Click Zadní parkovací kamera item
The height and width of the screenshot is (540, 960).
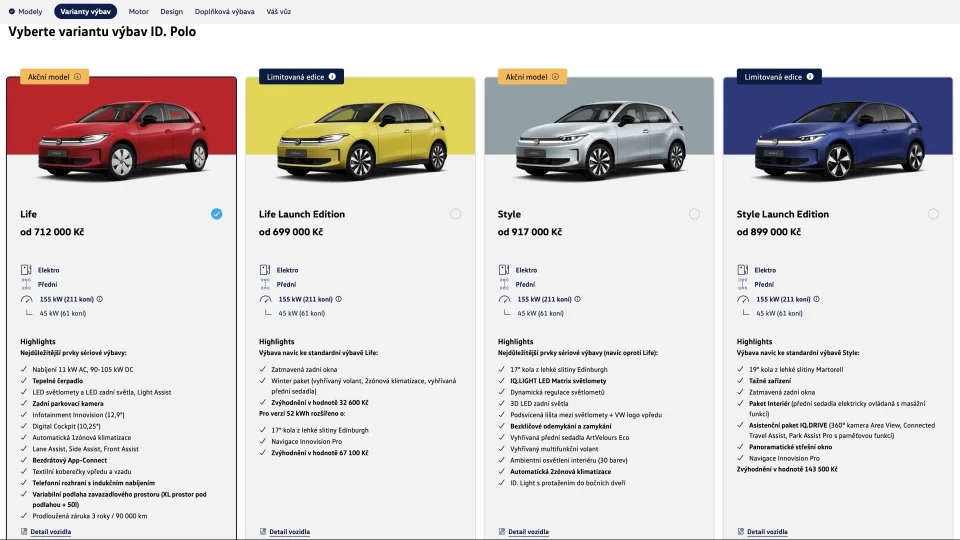pos(68,403)
